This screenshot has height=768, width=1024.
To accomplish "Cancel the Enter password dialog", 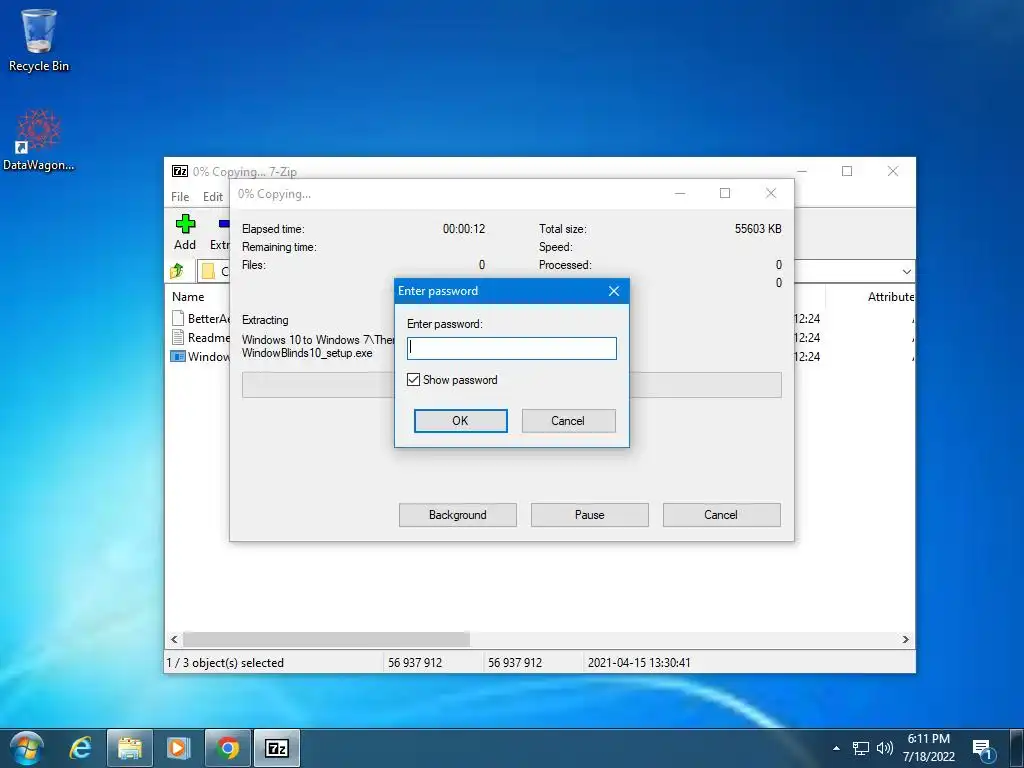I will 568,421.
